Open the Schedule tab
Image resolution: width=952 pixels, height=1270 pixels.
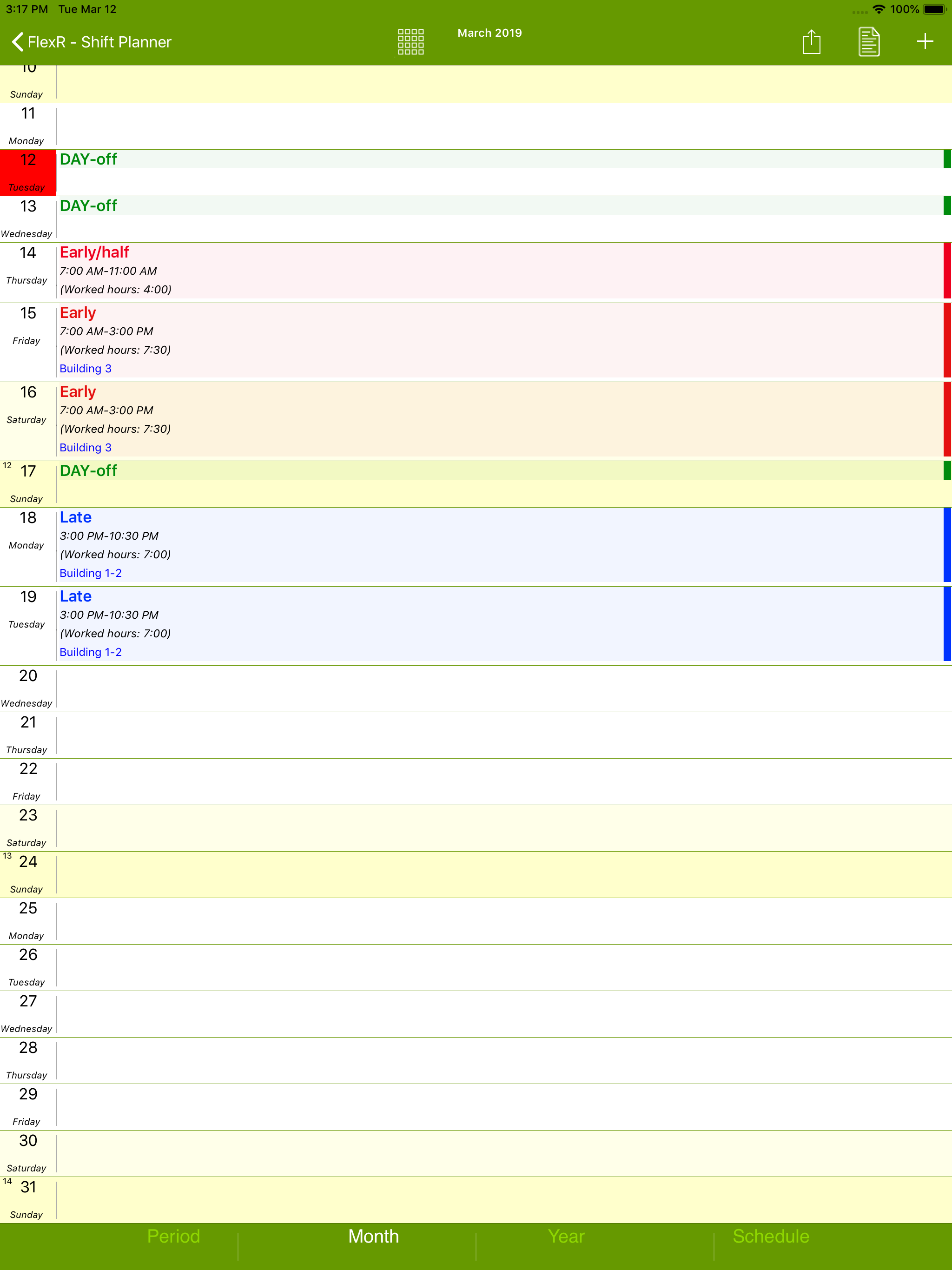(771, 1236)
